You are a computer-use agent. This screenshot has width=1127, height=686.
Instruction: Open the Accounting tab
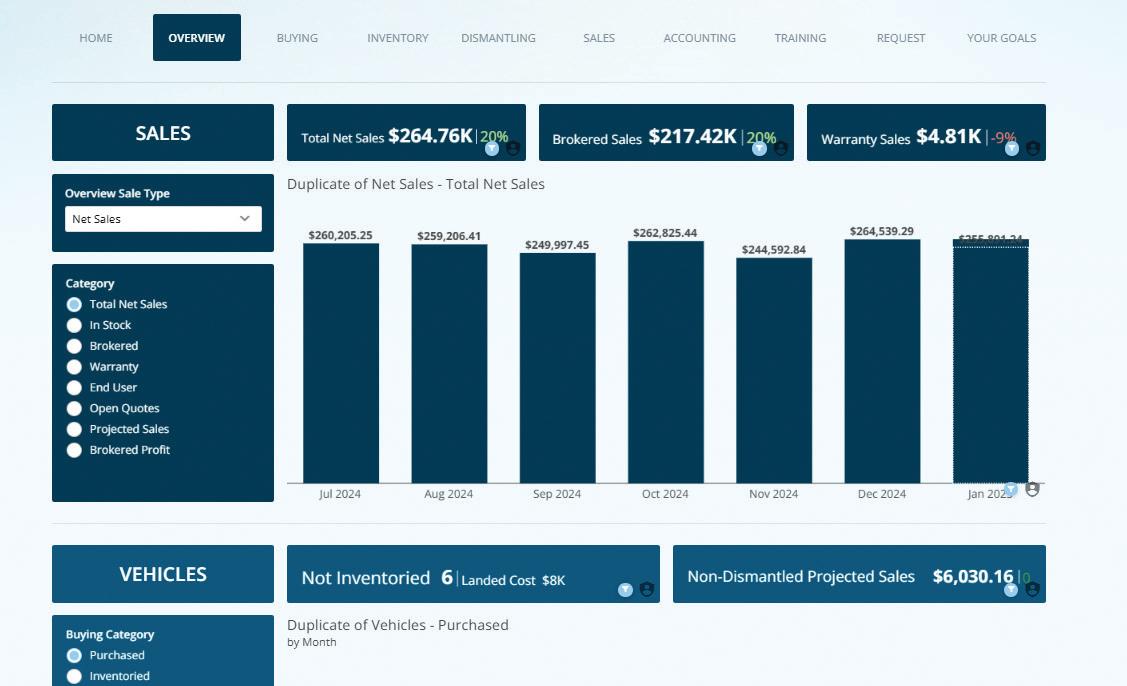(699, 37)
